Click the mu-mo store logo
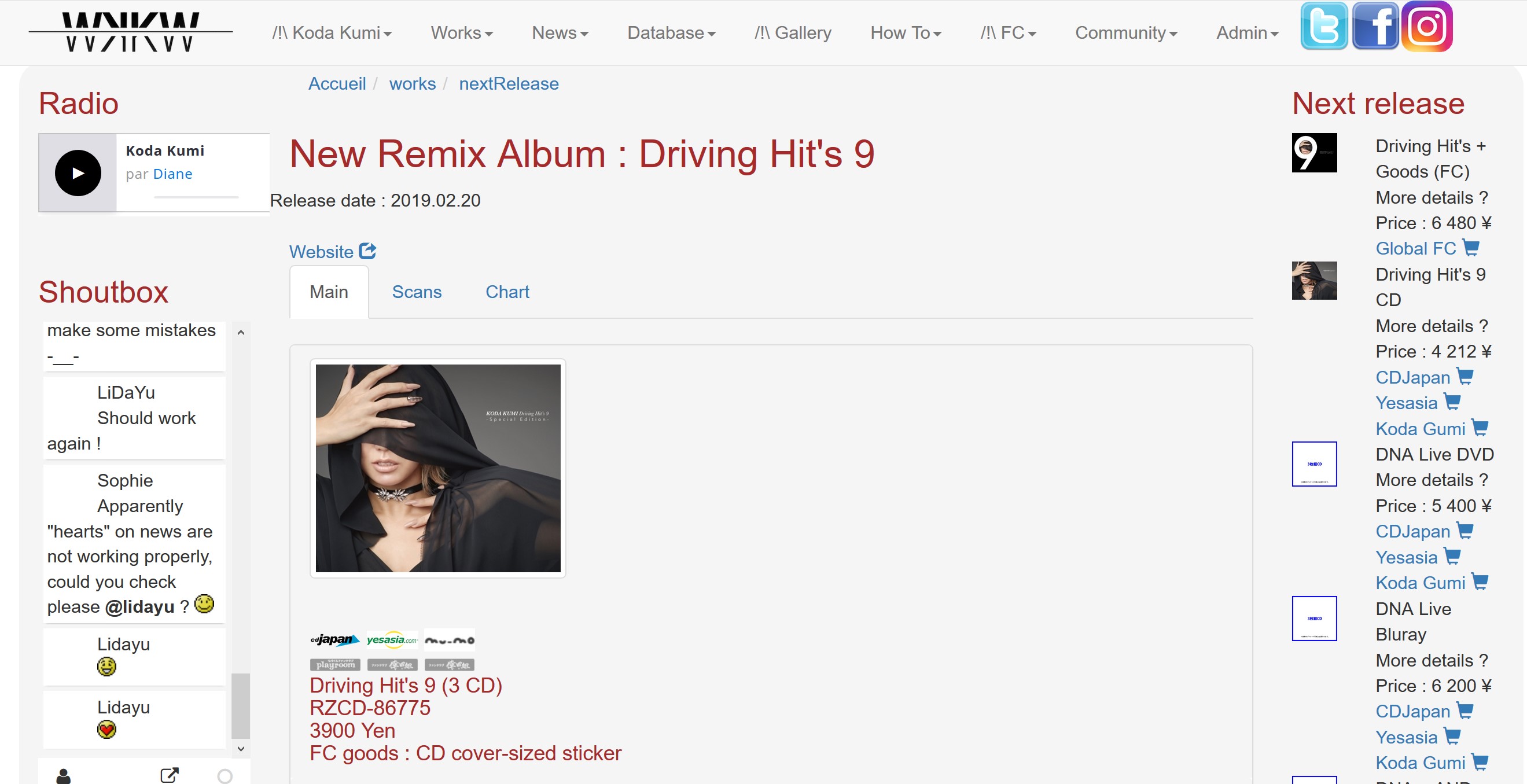 [450, 639]
